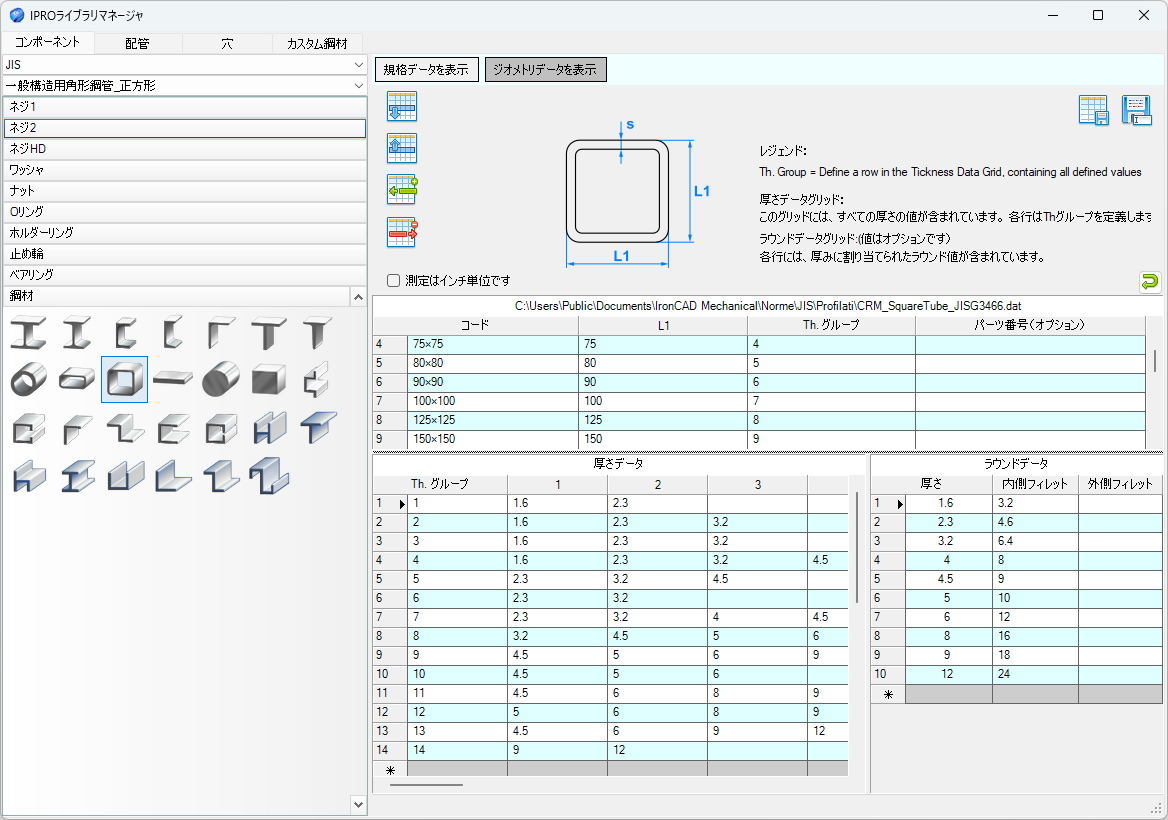The image size is (1168, 820).
Task: Expand the Oリング section
Action: (185, 212)
